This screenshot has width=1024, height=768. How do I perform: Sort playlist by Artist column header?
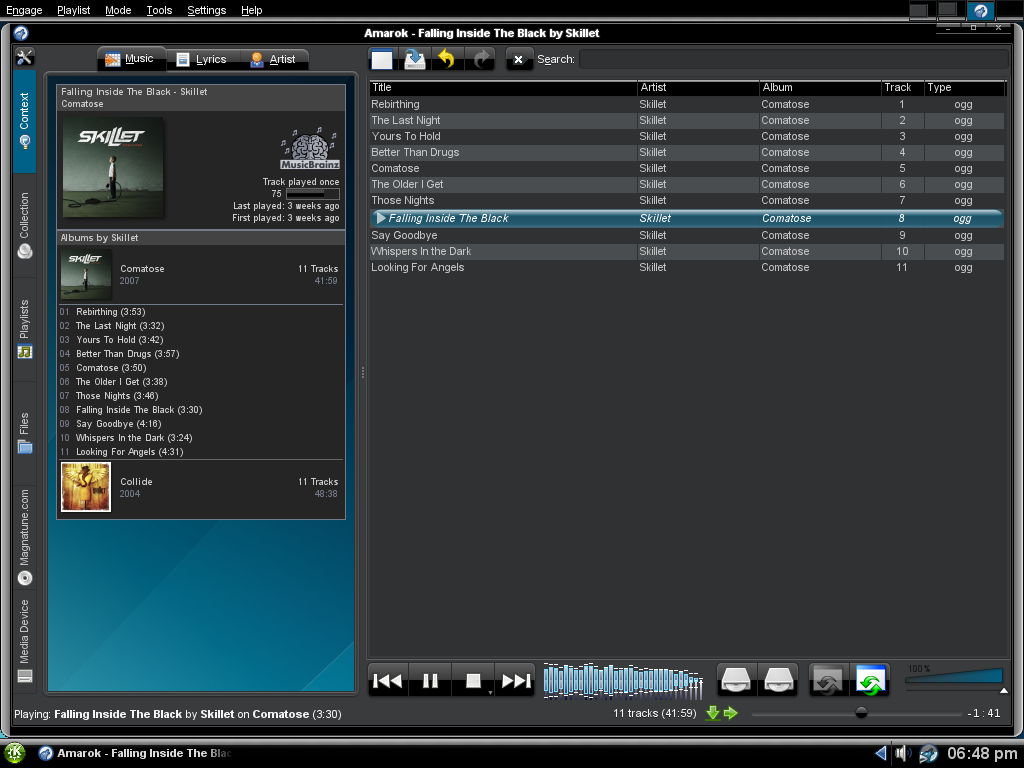pyautogui.click(x=698, y=88)
